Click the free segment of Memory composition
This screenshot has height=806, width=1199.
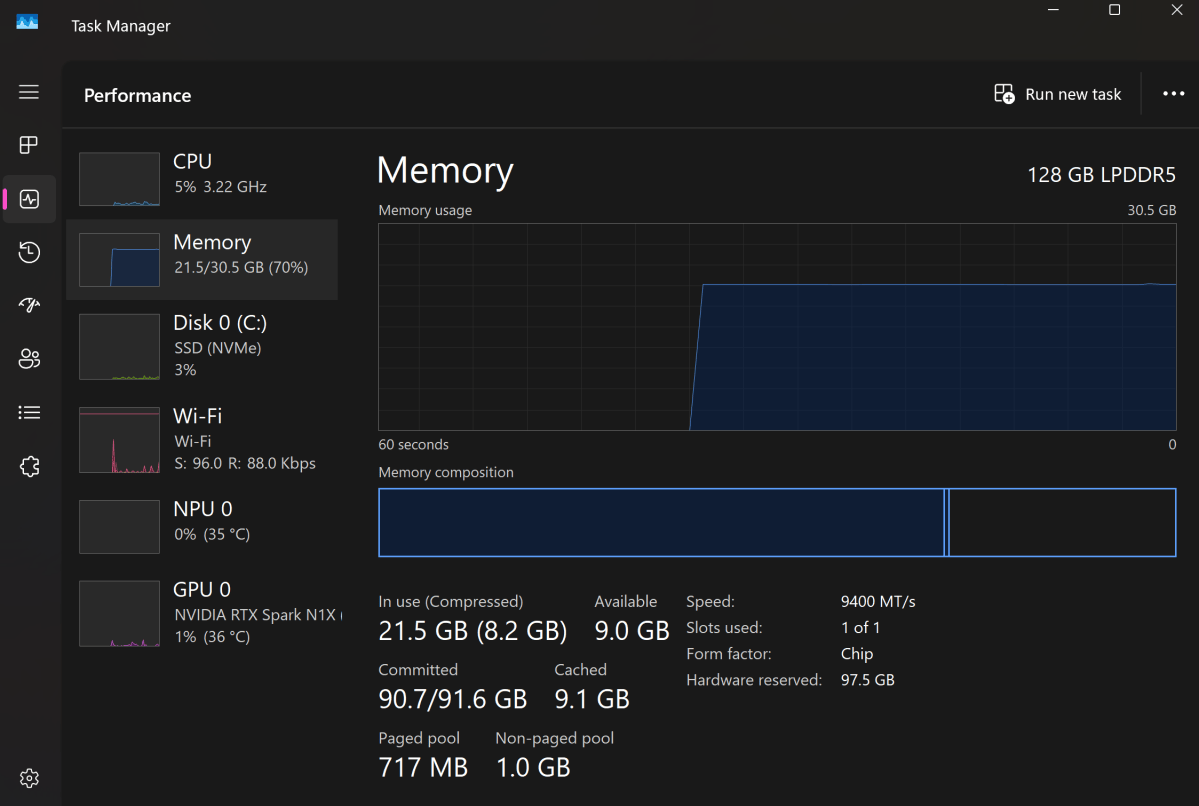(1062, 522)
